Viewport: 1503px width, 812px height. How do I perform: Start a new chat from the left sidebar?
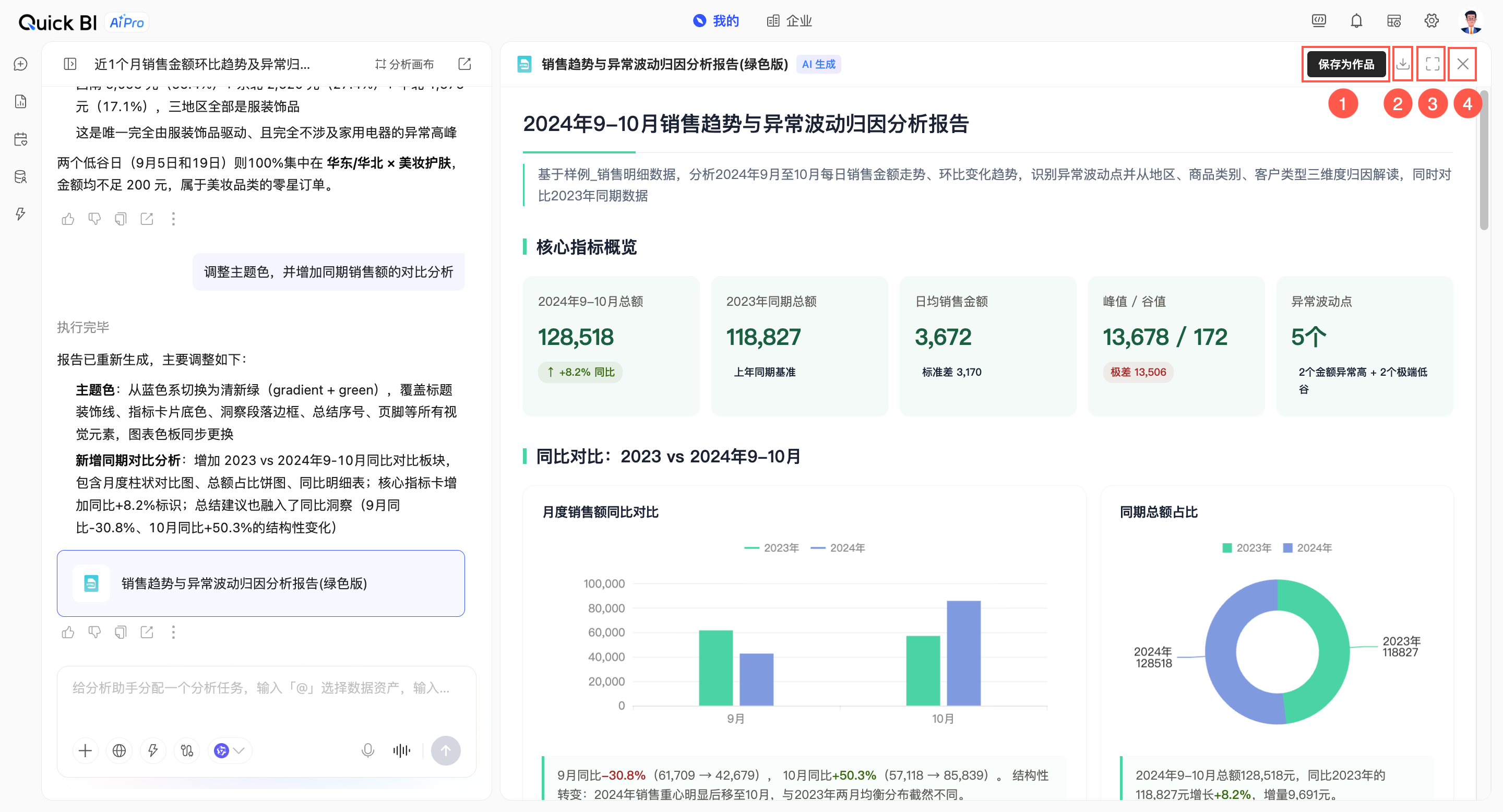pos(21,64)
